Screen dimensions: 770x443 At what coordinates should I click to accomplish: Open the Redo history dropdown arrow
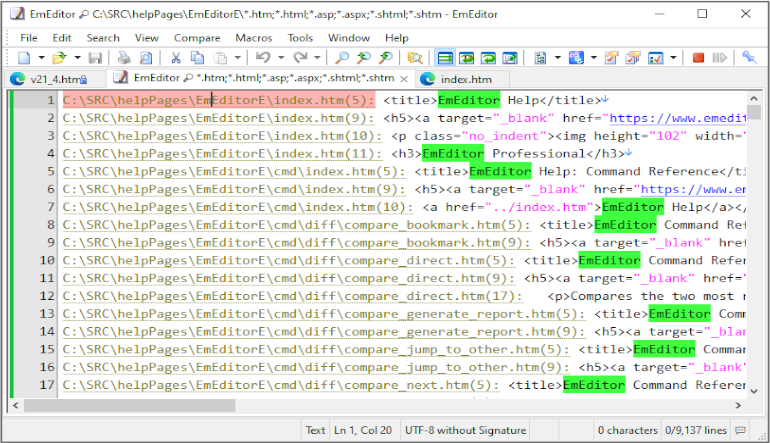point(317,58)
